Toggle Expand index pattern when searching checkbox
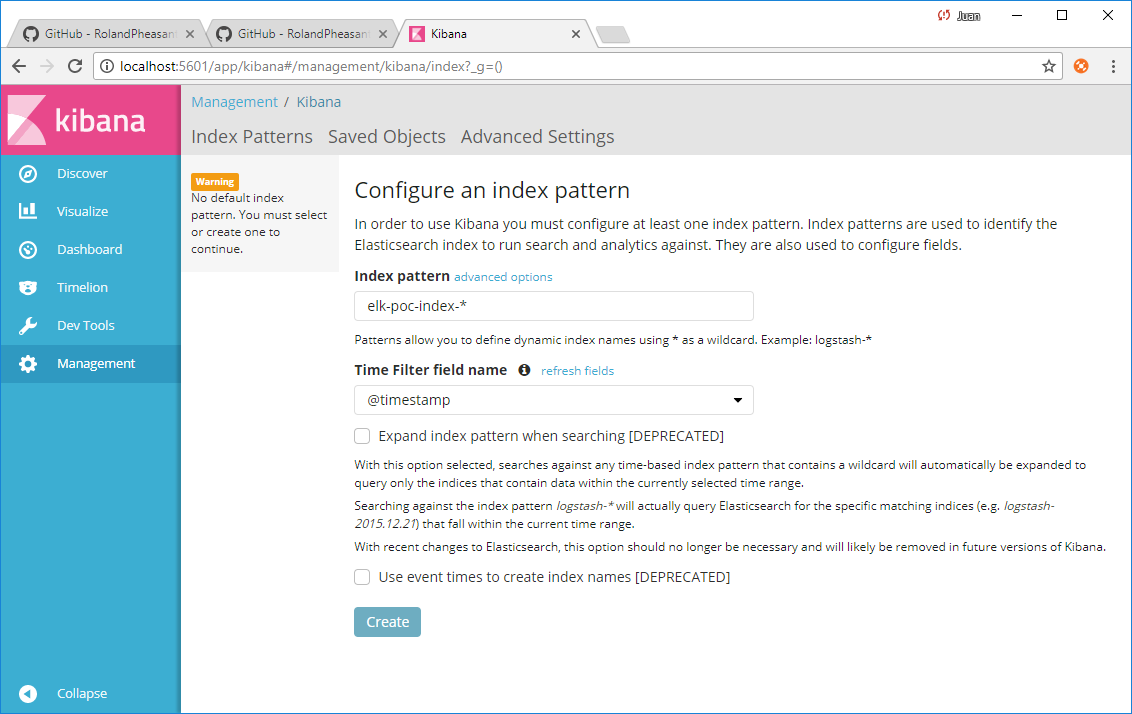Image resolution: width=1132 pixels, height=714 pixels. point(362,436)
